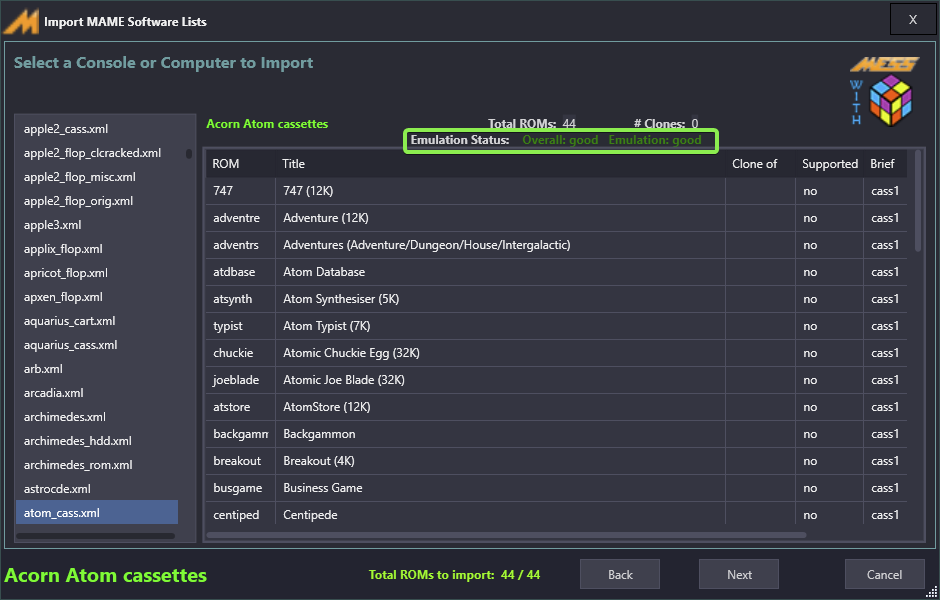Click the ROM table vertical scrollbar
The width and height of the screenshot is (940, 600).
(918, 201)
